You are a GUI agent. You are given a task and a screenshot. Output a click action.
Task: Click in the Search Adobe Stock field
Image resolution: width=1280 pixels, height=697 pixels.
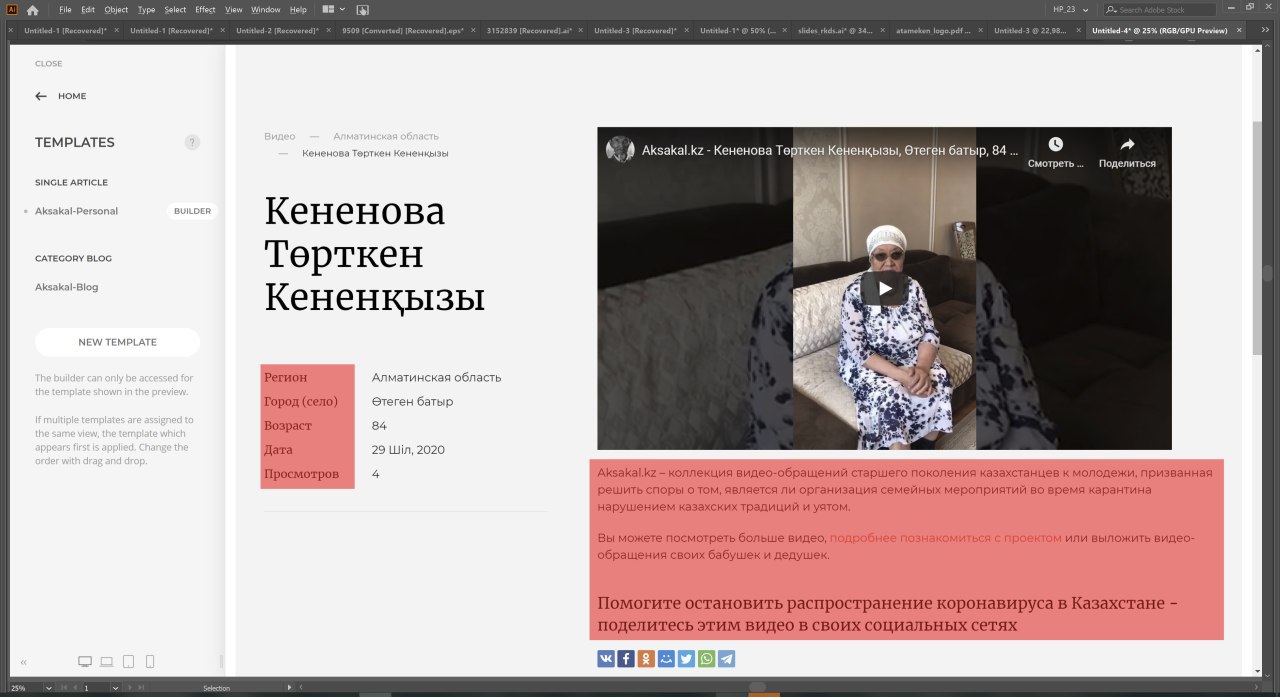pyautogui.click(x=1165, y=9)
